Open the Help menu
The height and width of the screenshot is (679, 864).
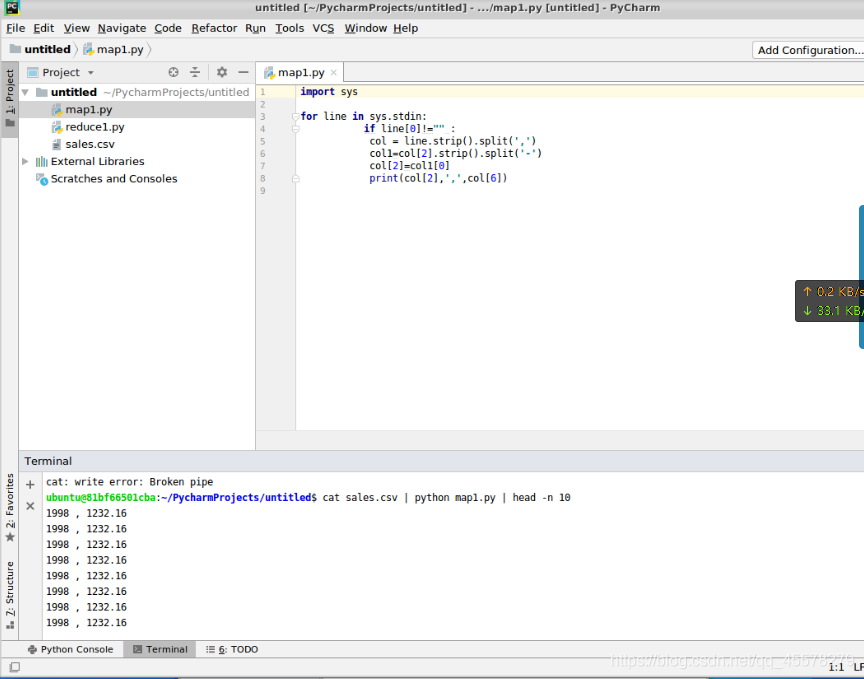pos(406,28)
